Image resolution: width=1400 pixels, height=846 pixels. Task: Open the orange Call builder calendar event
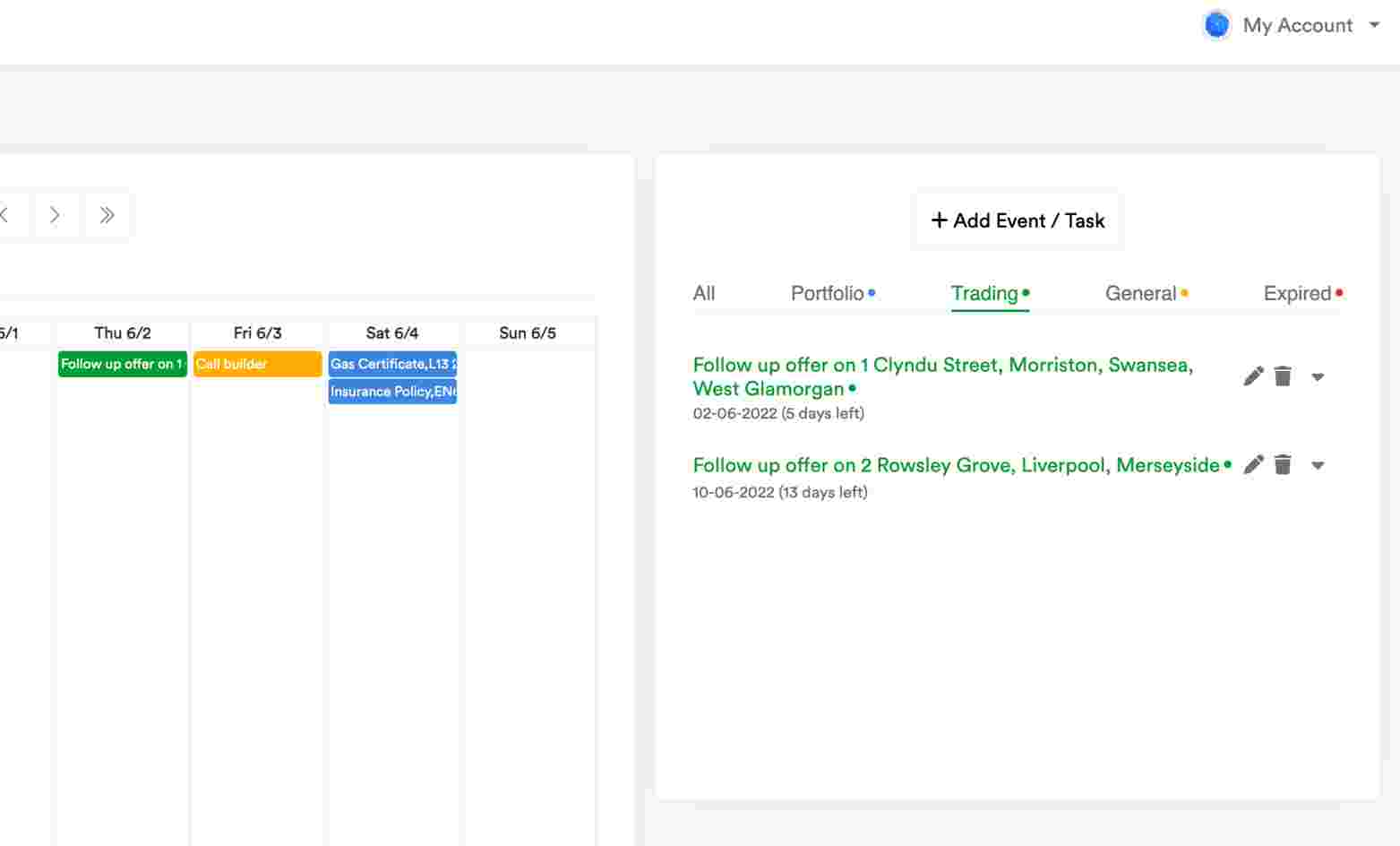(257, 364)
